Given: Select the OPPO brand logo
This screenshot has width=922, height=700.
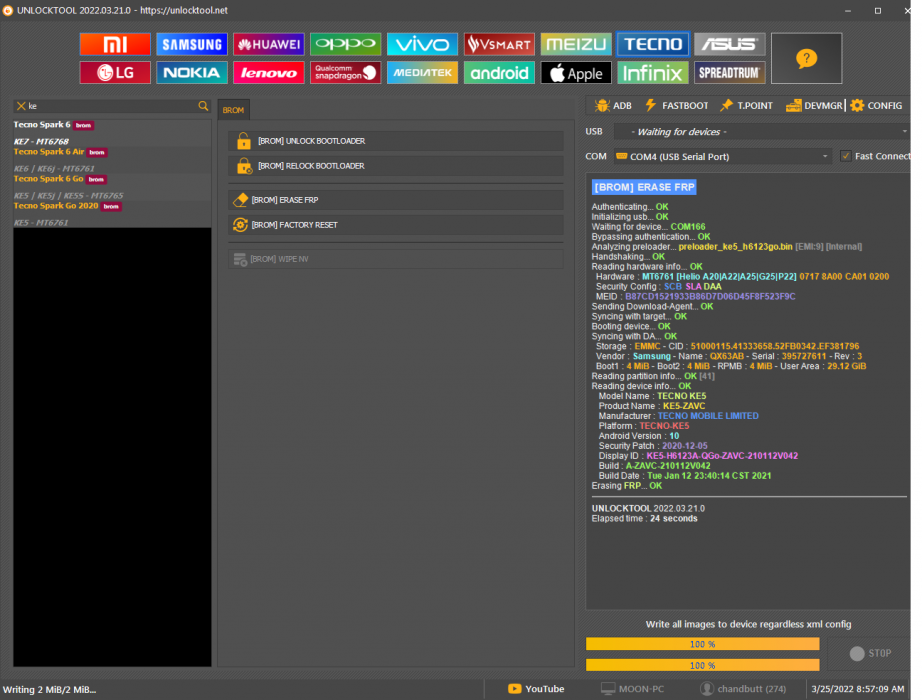Looking at the screenshot, I should (346, 44).
